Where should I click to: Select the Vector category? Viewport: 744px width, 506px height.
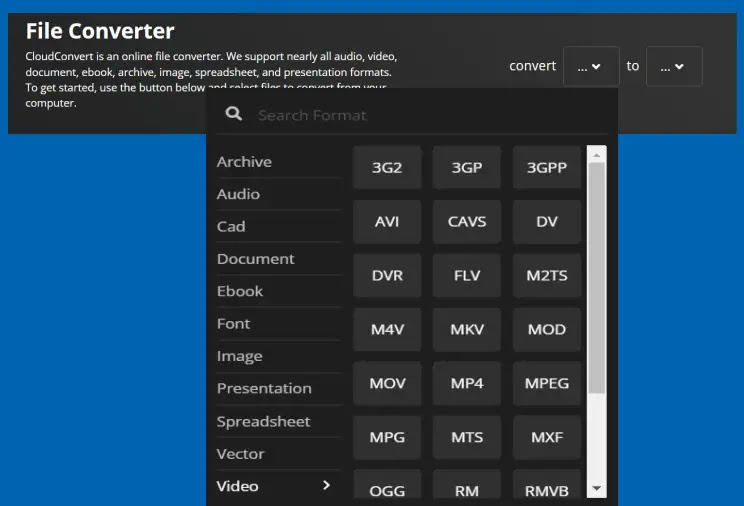pyautogui.click(x=279, y=454)
